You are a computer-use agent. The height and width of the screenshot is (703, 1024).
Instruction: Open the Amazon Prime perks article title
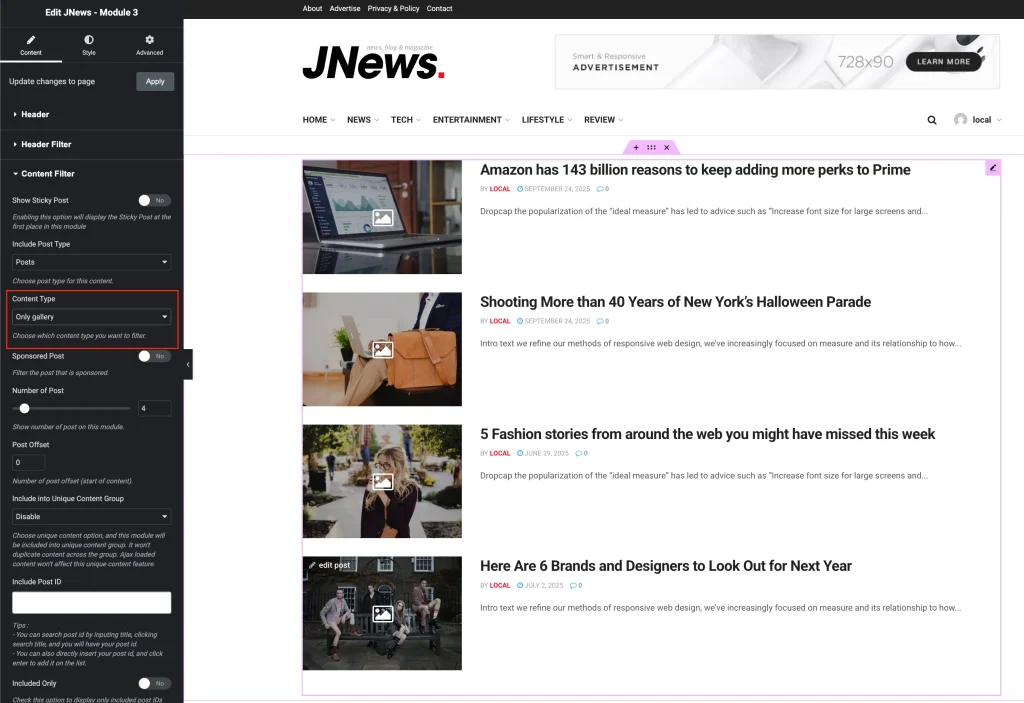pos(695,170)
